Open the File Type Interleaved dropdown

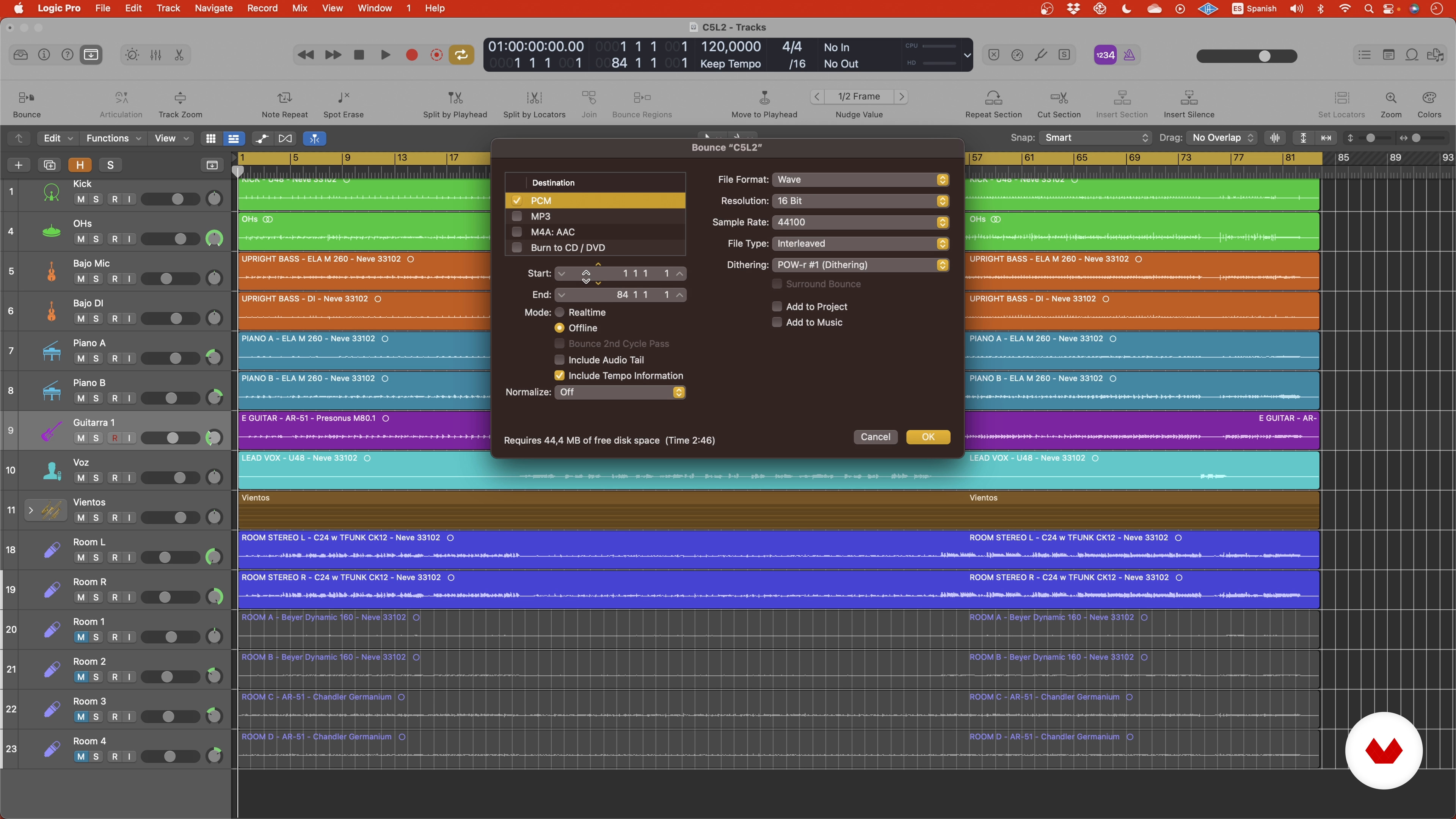click(860, 243)
